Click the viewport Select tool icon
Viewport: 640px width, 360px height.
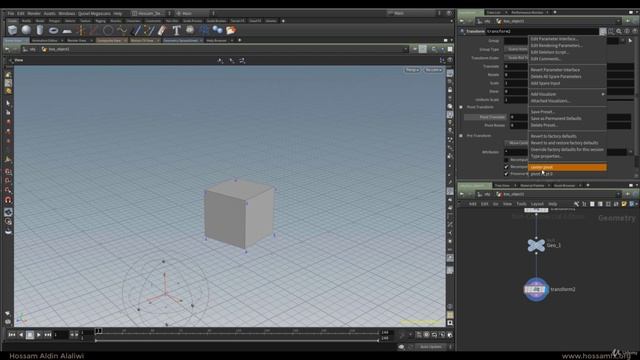coord(8,103)
